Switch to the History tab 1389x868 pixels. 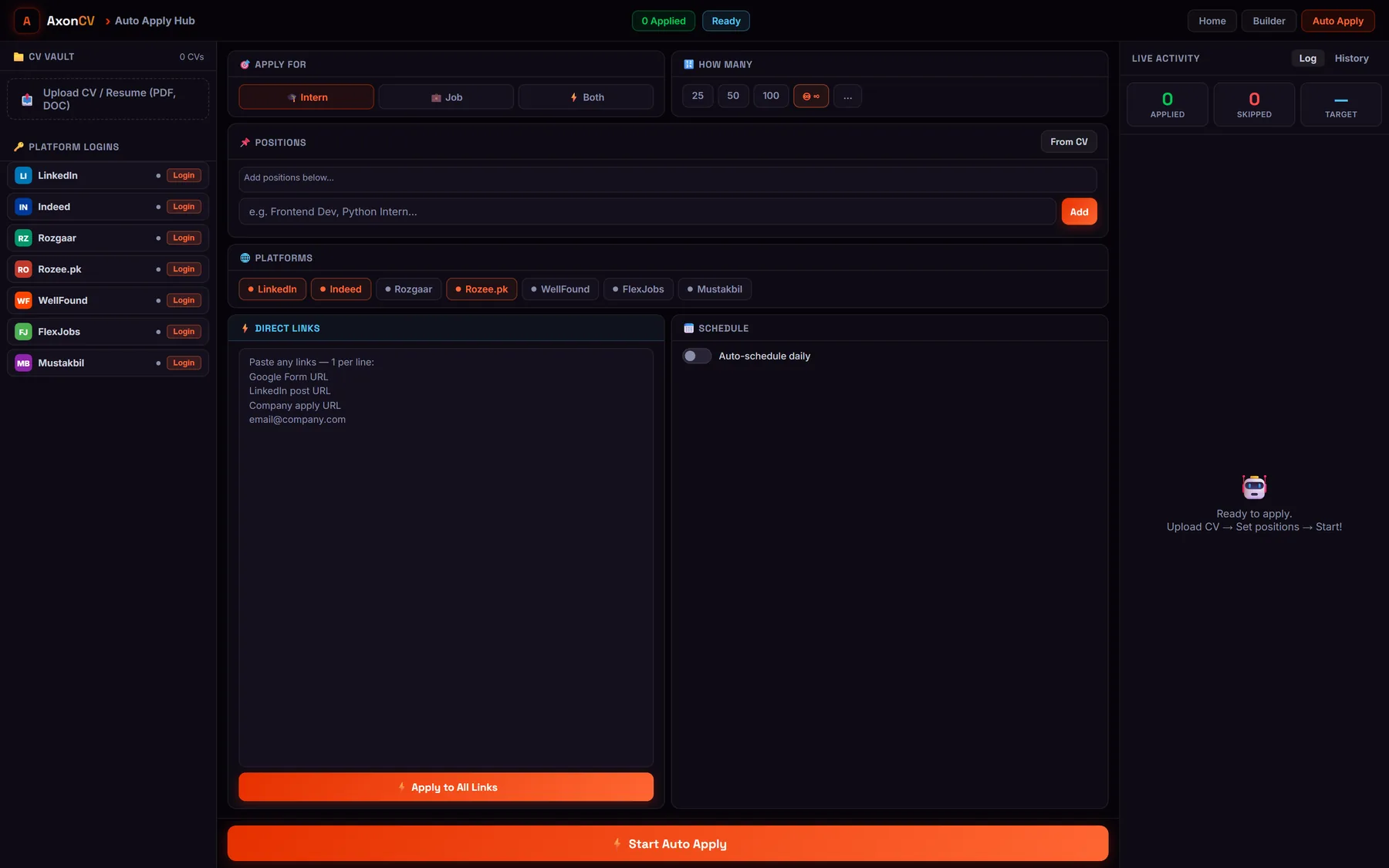pyautogui.click(x=1352, y=59)
